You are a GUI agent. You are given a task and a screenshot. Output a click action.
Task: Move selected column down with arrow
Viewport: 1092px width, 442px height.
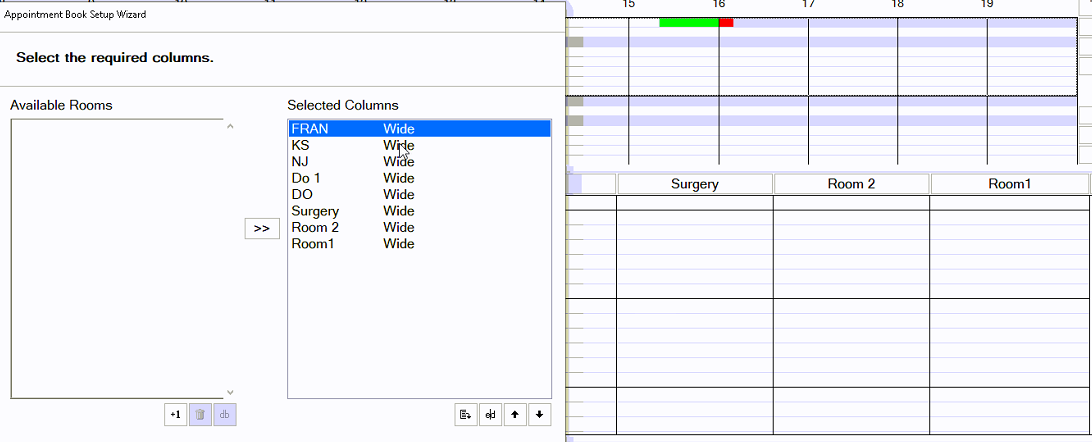539,414
